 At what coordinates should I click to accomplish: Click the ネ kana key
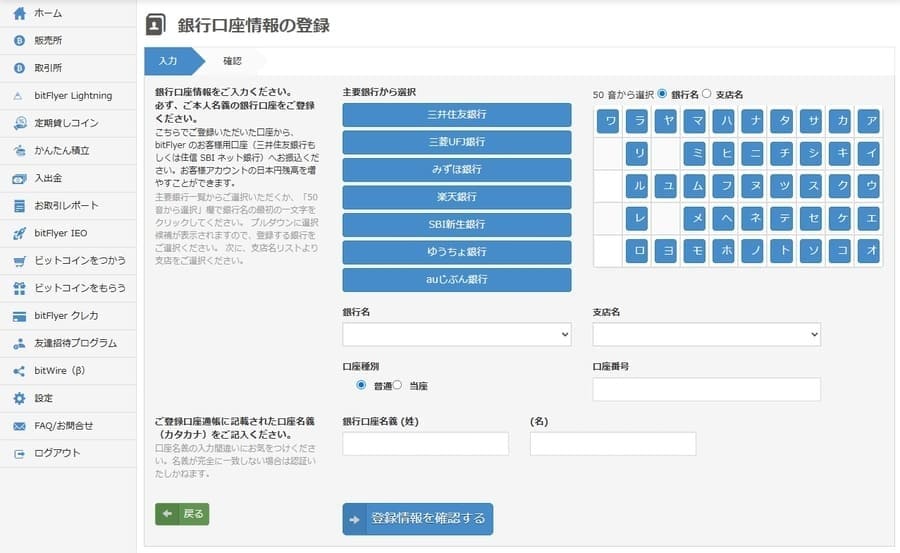point(752,218)
